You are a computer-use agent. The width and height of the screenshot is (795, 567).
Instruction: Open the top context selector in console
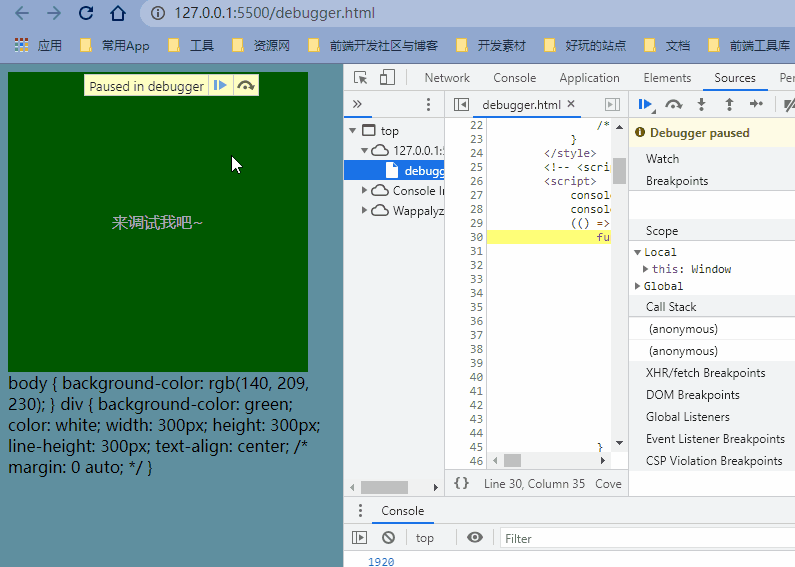point(425,538)
